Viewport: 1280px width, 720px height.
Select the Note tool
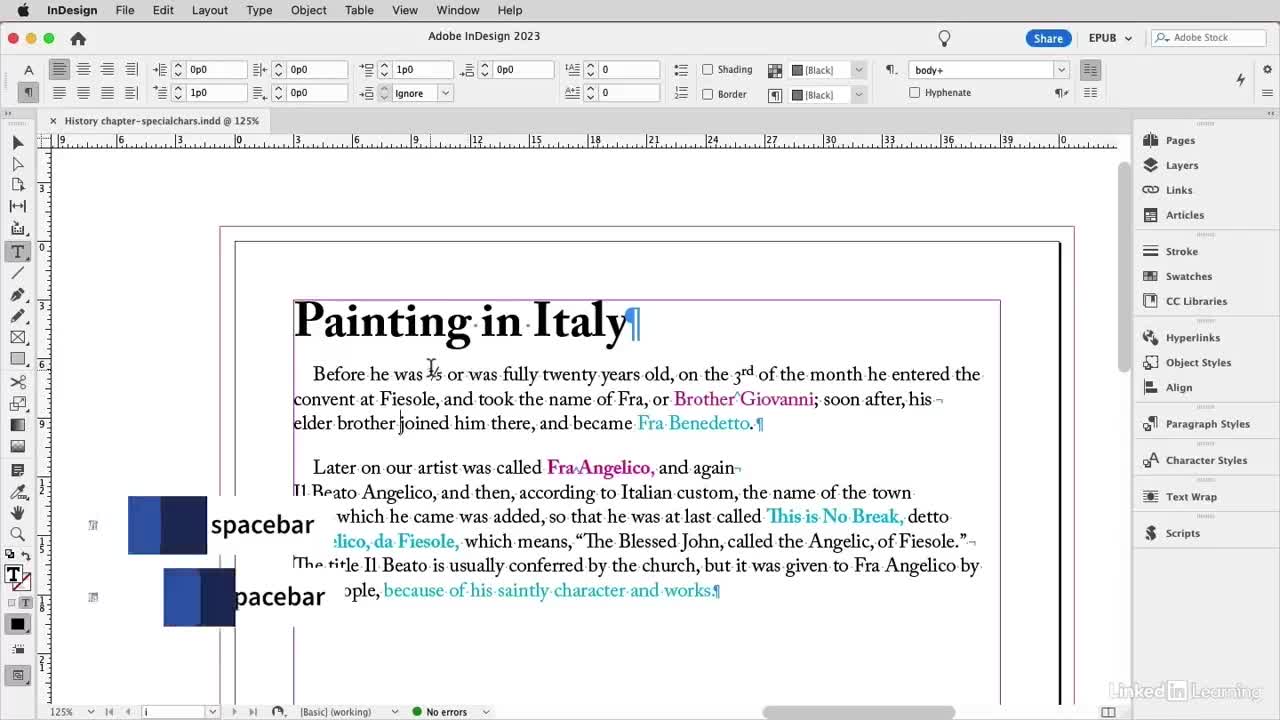point(17,470)
